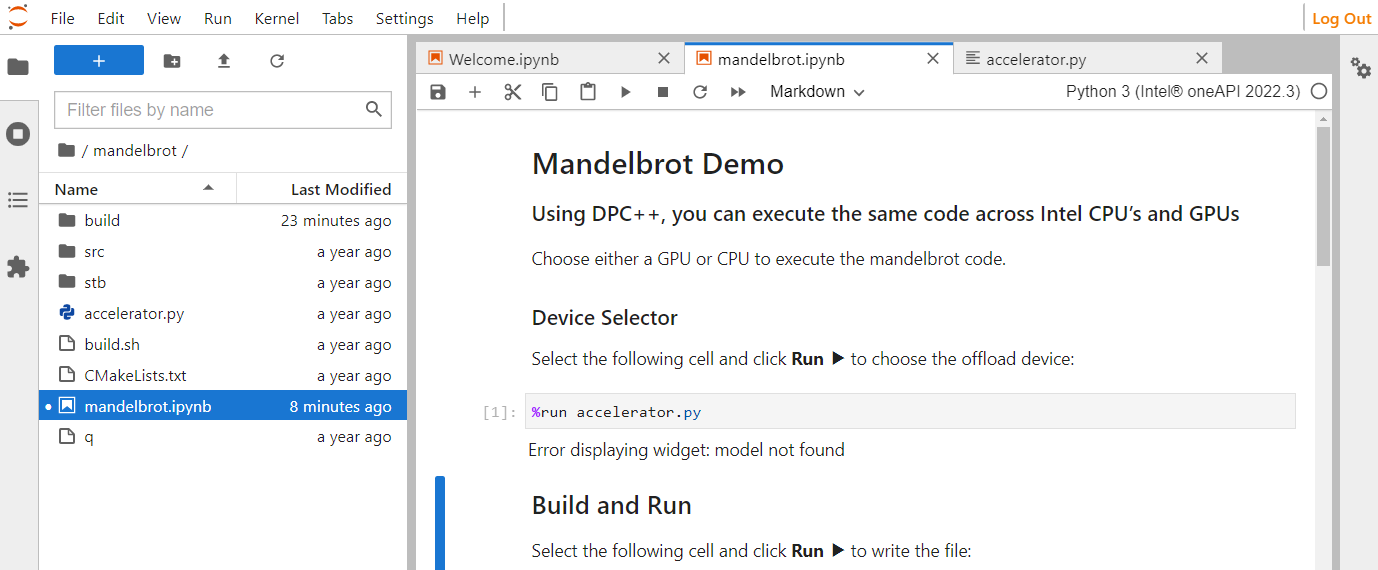The width and height of the screenshot is (1378, 570).
Task: Restart the kernel with refresh arrow icon
Action: click(700, 92)
